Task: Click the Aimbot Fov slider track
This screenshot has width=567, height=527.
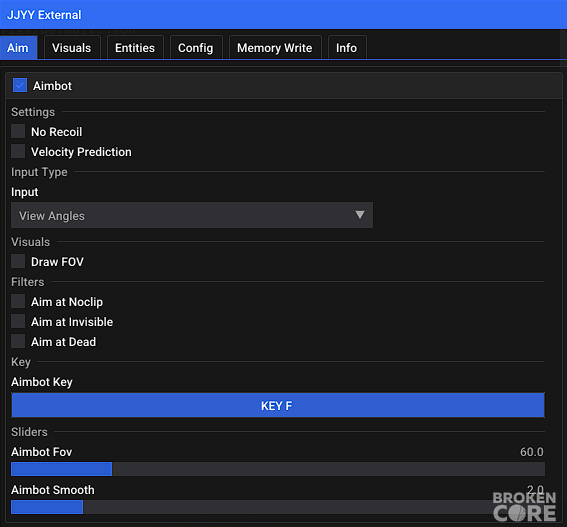Action: 278,469
